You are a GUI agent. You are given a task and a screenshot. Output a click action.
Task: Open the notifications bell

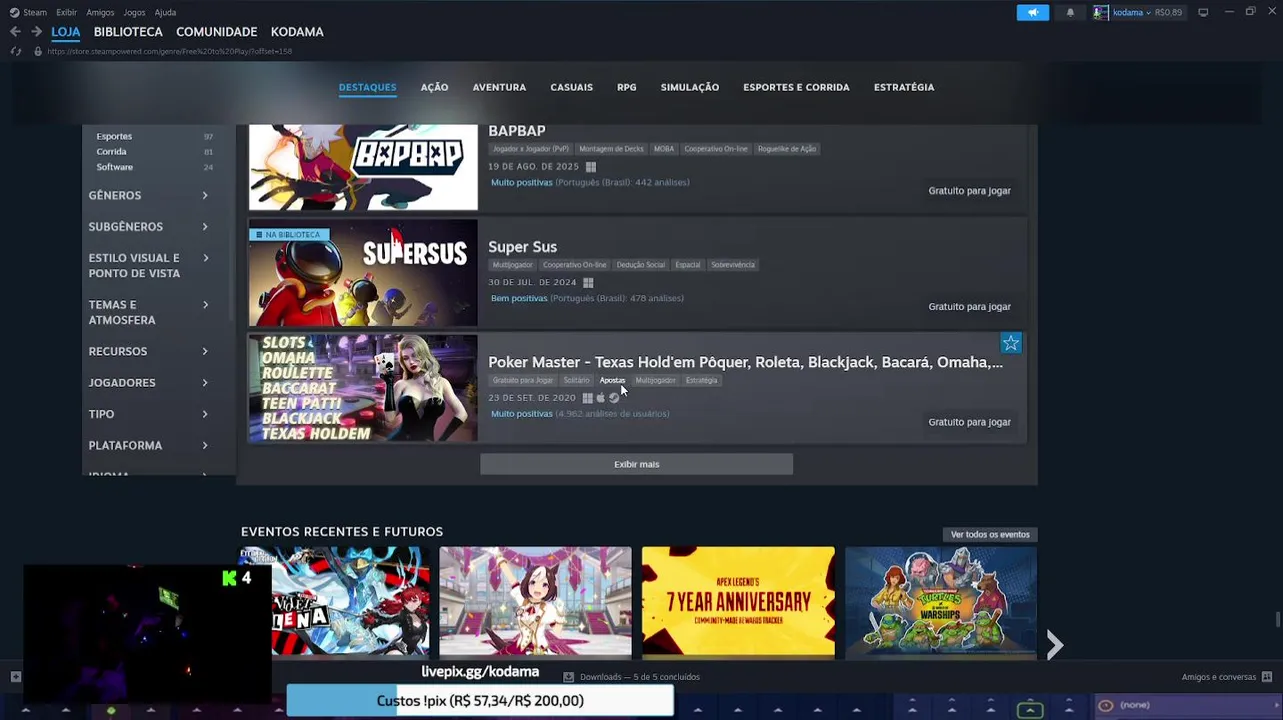click(x=1070, y=12)
